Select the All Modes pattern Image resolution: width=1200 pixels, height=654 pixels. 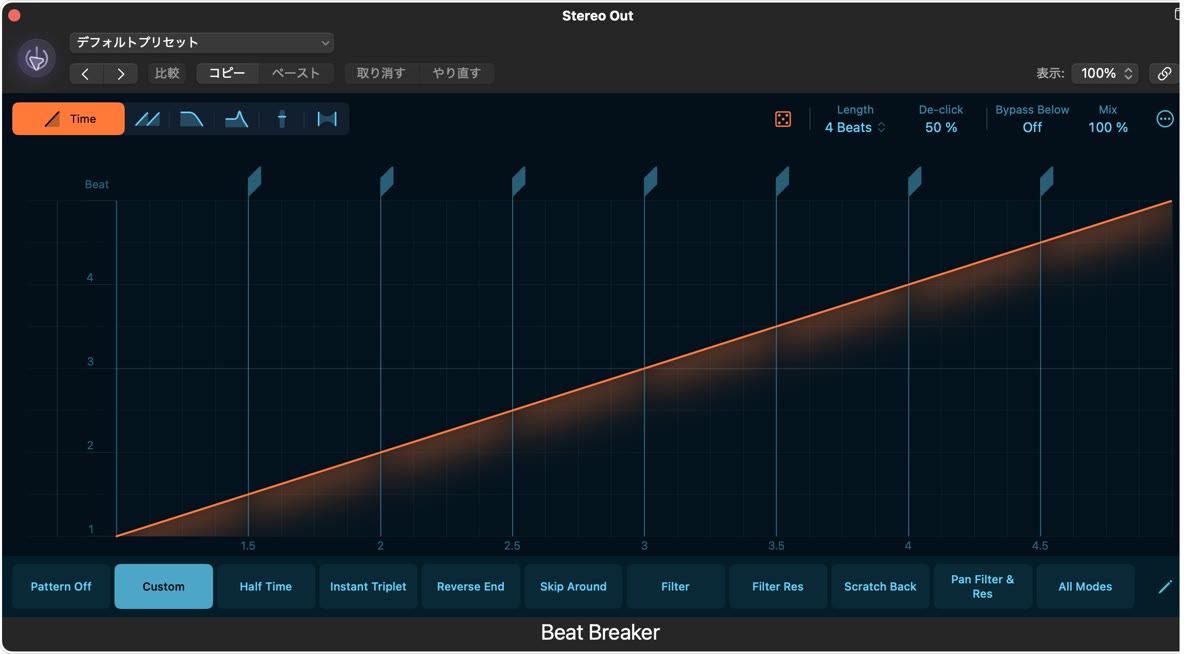click(1085, 587)
